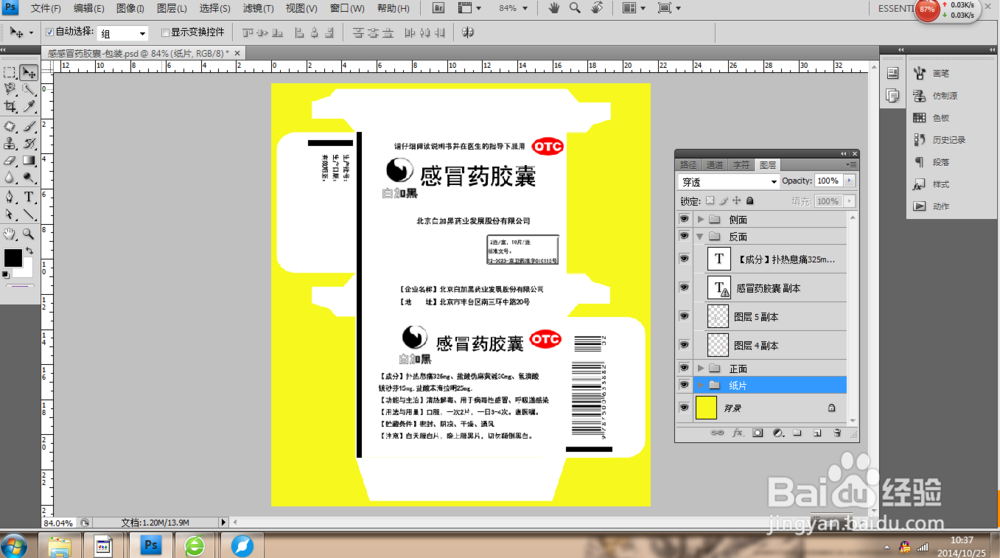Expand the 纸片 layer group
The image size is (1000, 558).
click(700, 385)
